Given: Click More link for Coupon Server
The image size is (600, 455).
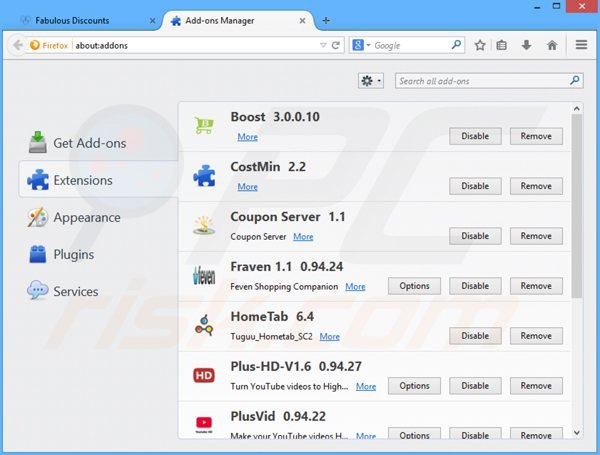Looking at the screenshot, I should (303, 236).
